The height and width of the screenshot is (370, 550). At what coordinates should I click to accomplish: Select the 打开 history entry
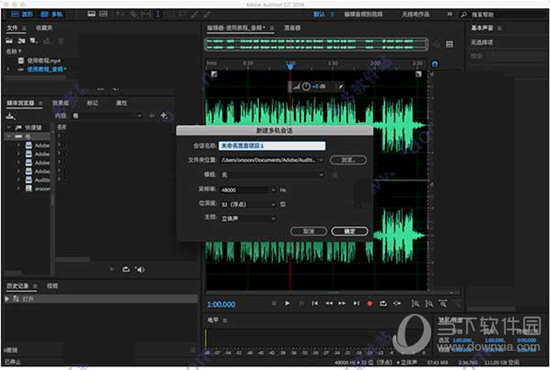[101, 299]
